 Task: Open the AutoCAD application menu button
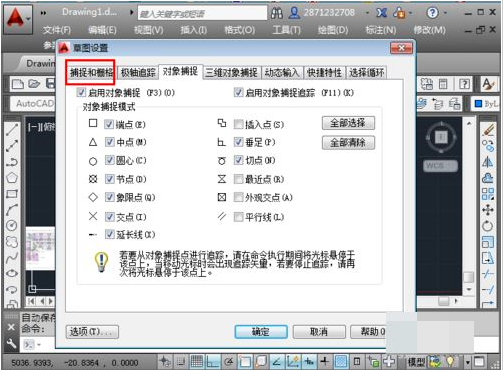[18, 19]
